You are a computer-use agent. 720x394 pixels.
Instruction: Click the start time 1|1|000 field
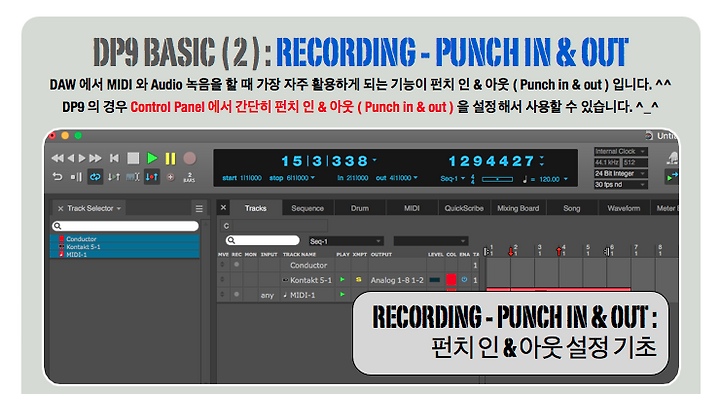[251, 178]
